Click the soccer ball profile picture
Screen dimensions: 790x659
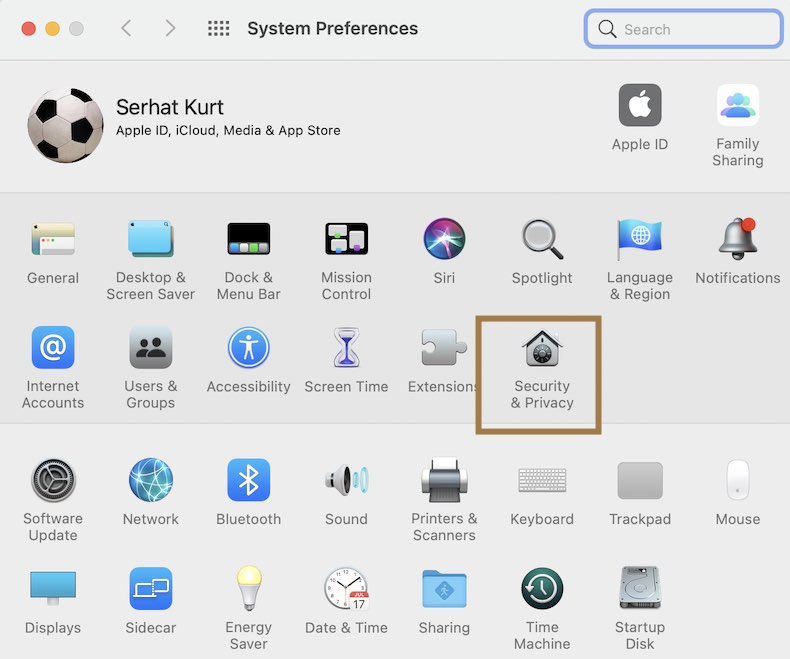point(65,125)
